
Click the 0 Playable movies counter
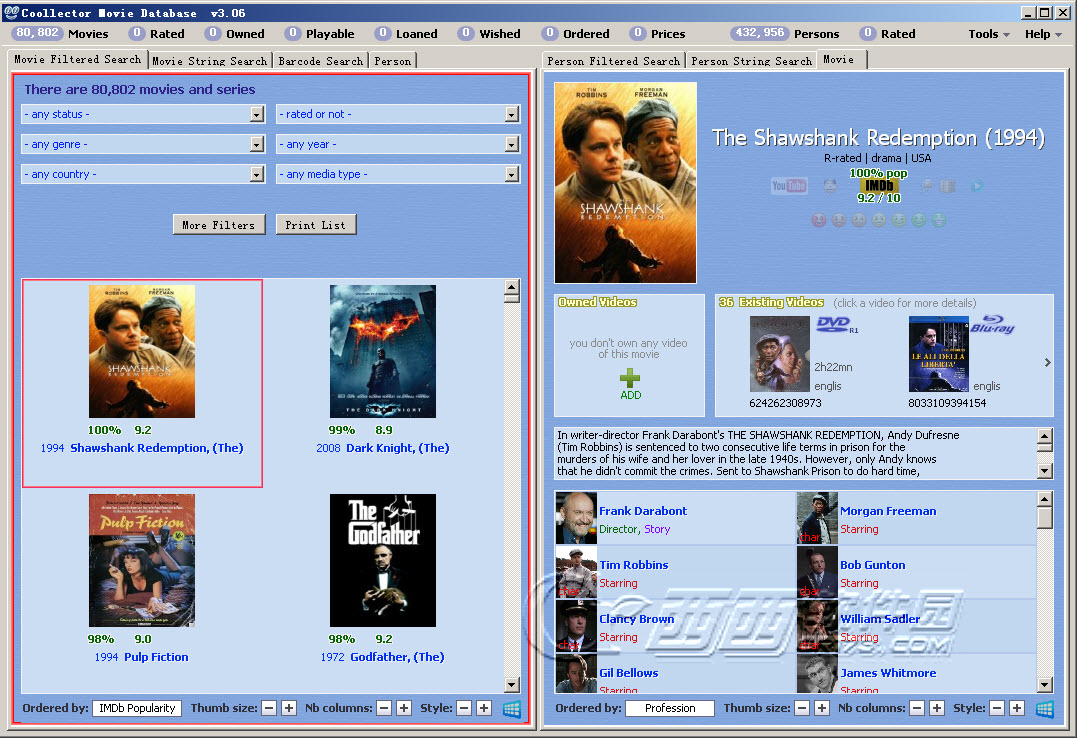[320, 34]
